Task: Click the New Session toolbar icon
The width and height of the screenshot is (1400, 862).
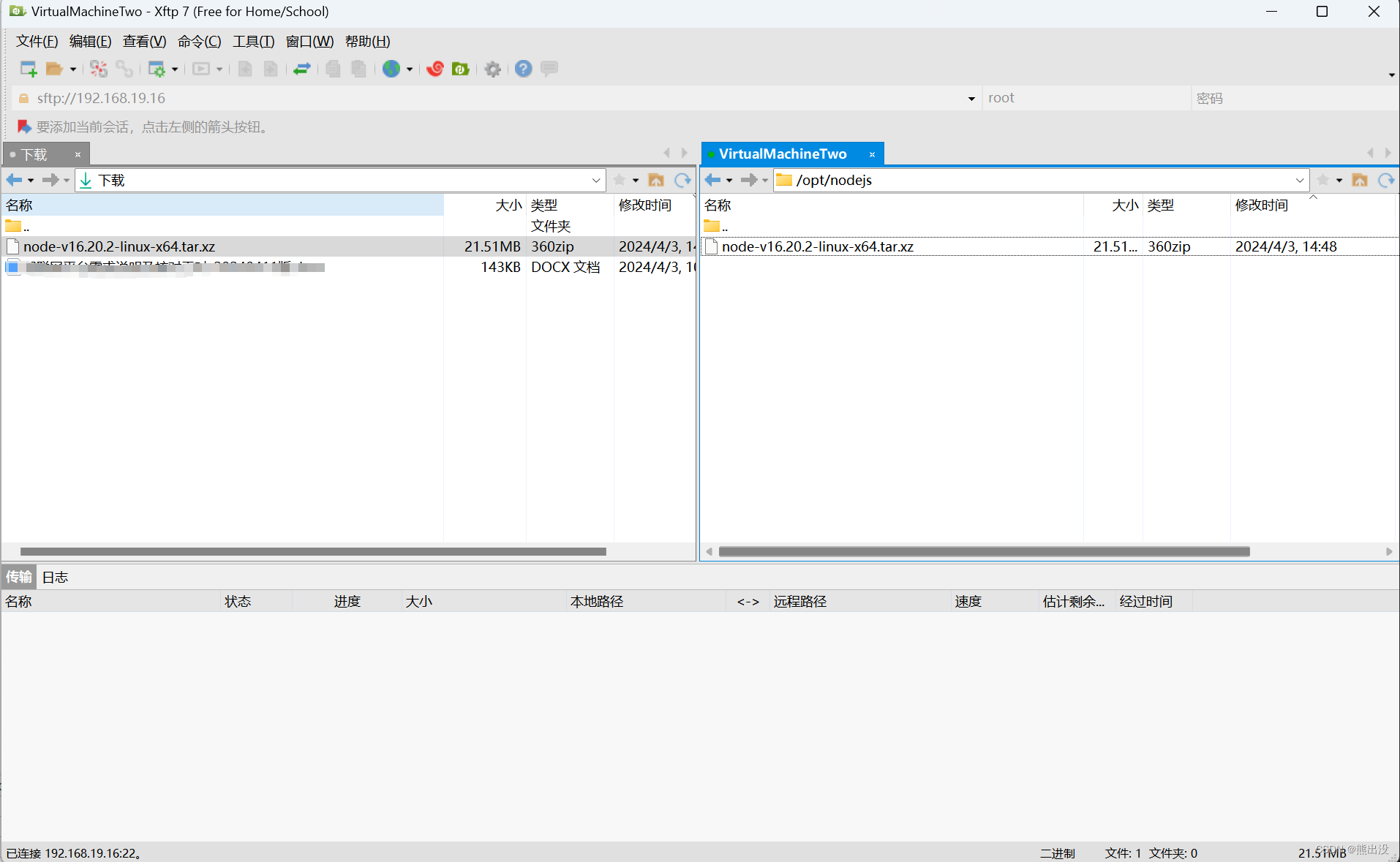Action: coord(29,69)
